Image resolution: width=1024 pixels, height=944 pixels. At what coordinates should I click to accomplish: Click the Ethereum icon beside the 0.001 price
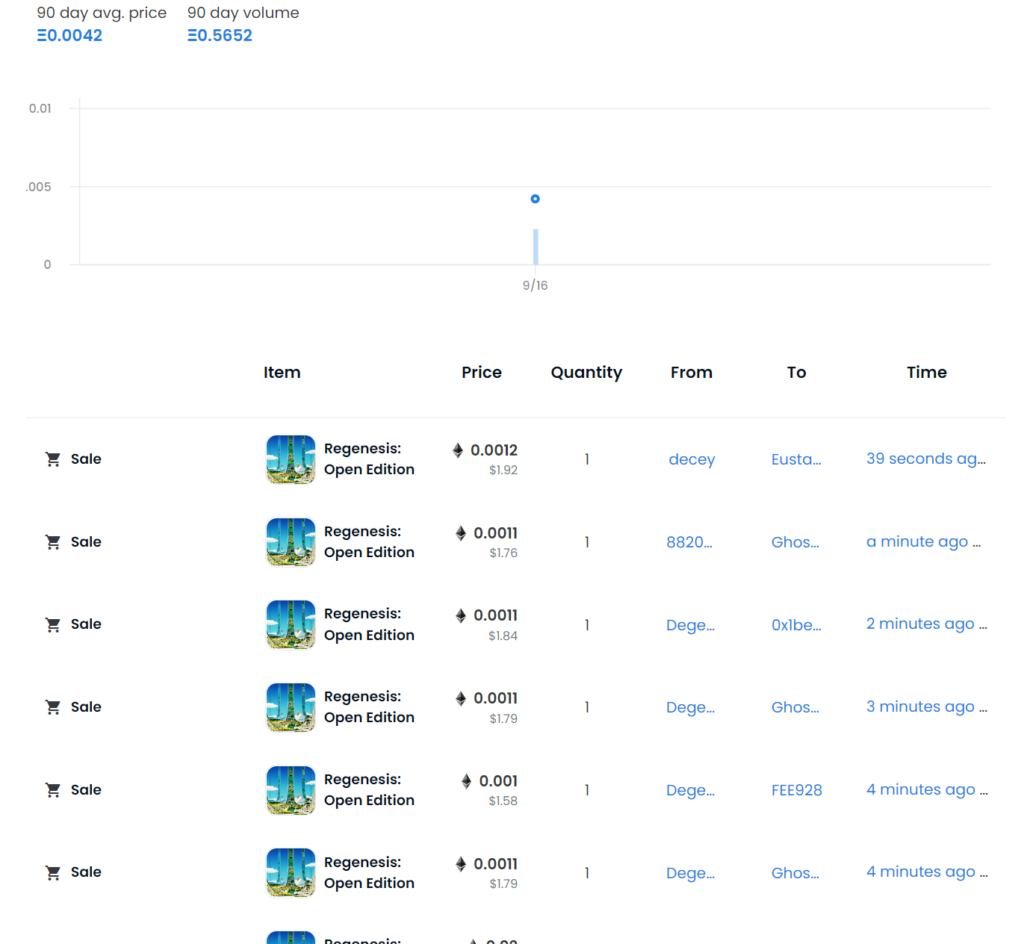coord(466,781)
